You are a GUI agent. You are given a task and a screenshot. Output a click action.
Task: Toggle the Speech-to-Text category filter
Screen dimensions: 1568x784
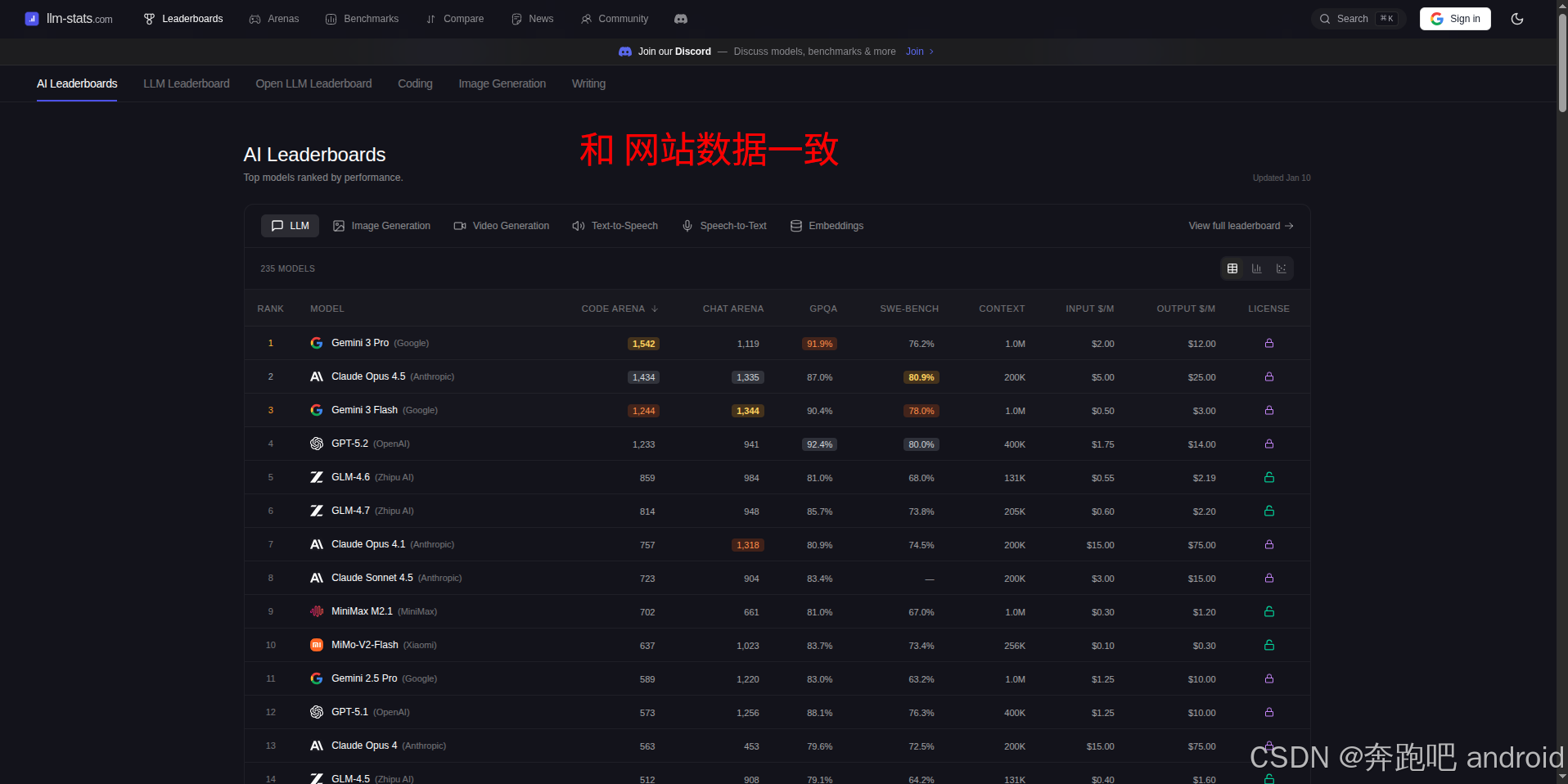[x=723, y=226]
